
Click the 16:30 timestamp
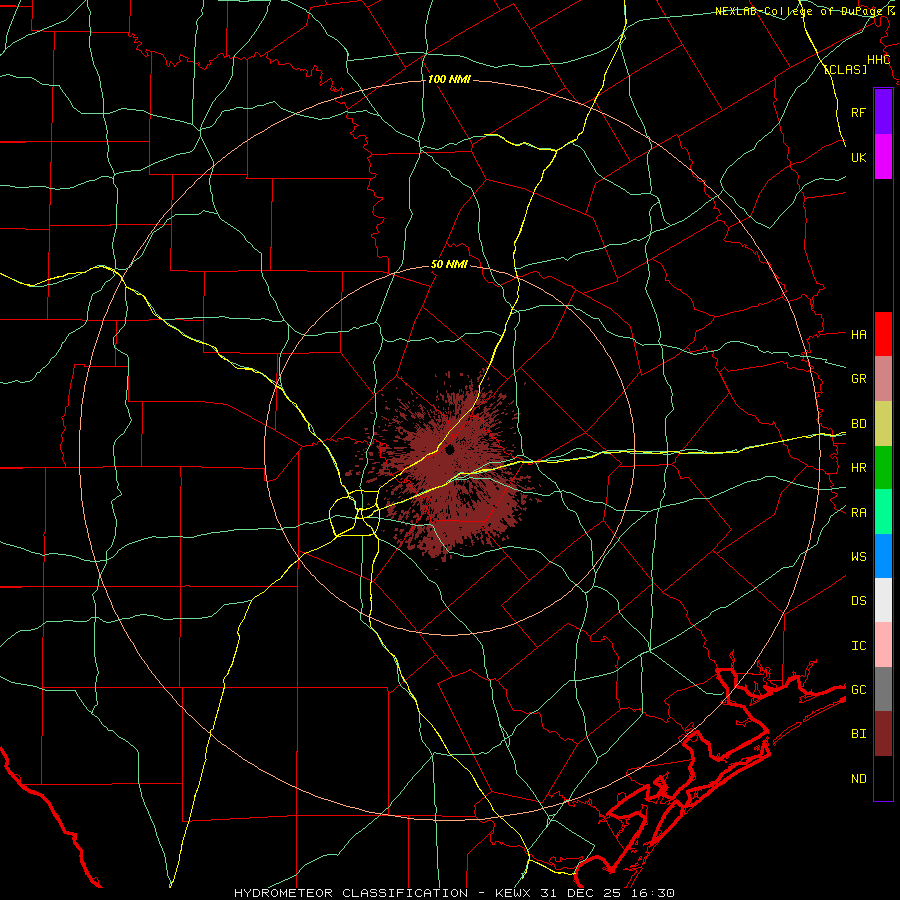pos(655,893)
